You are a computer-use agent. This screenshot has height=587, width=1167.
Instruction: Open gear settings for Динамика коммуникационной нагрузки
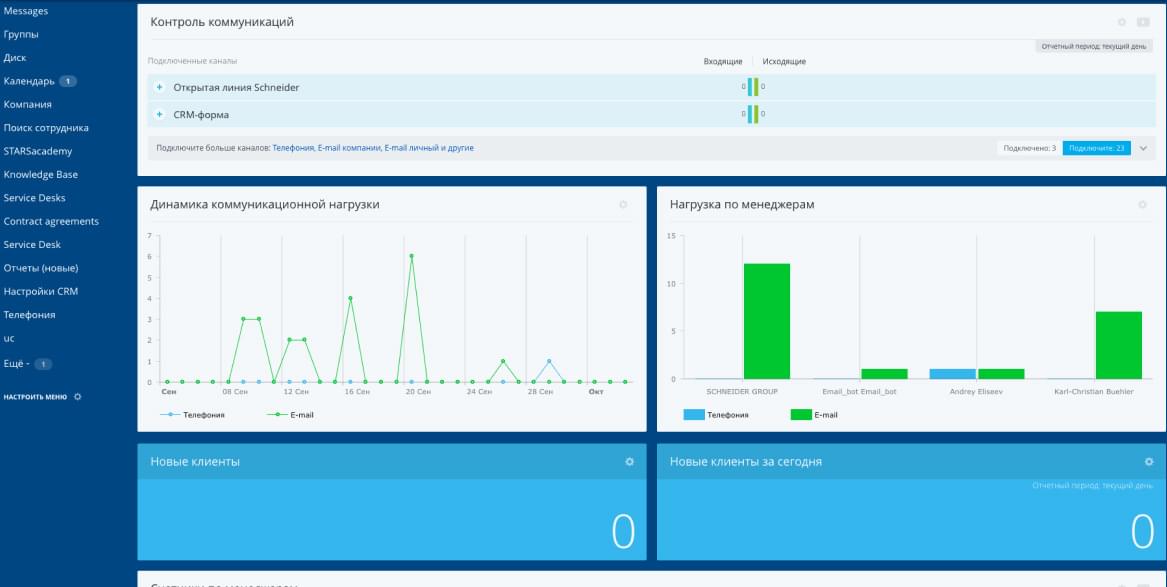(x=623, y=205)
